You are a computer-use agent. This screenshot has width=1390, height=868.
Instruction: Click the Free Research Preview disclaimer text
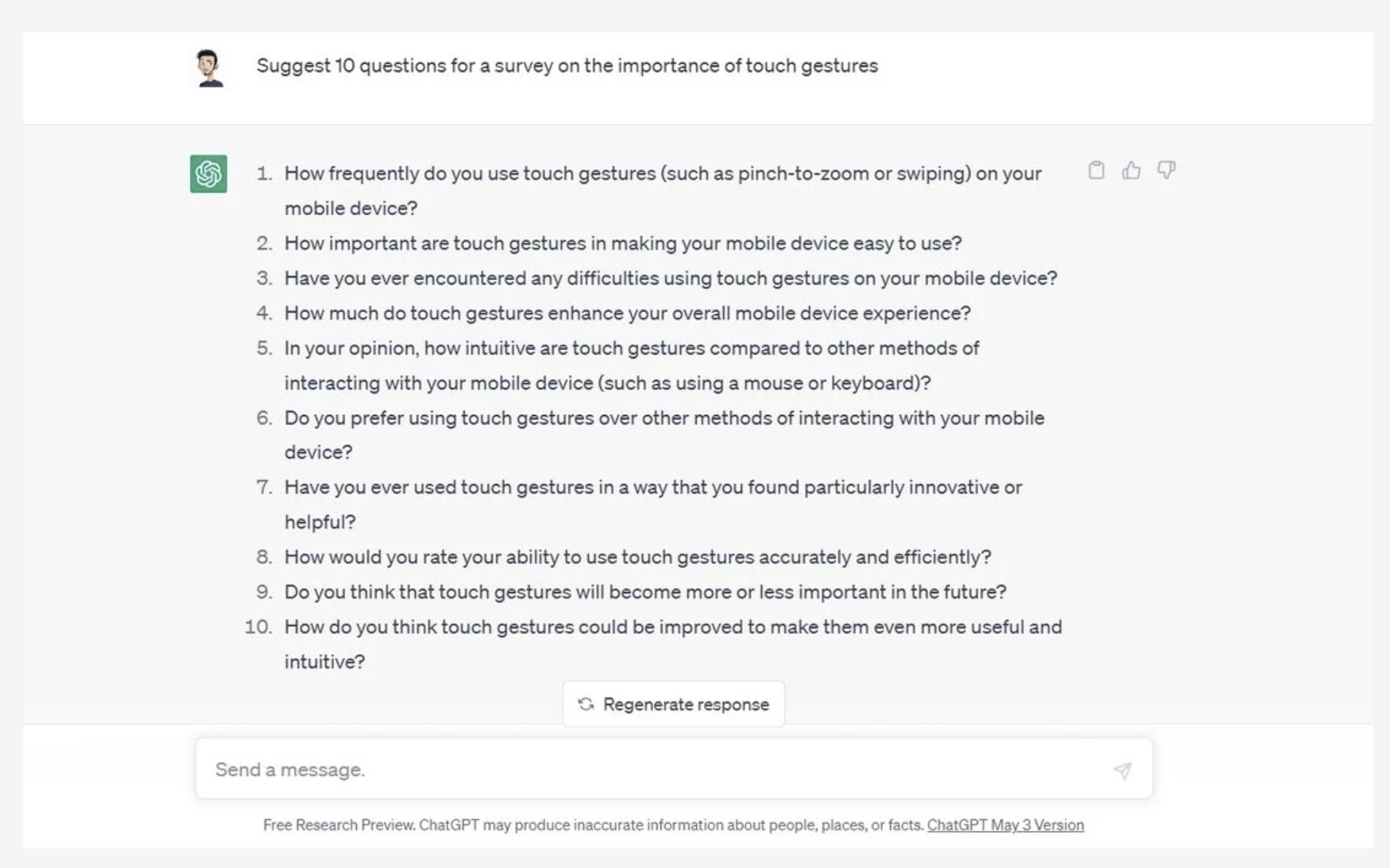tap(592, 825)
